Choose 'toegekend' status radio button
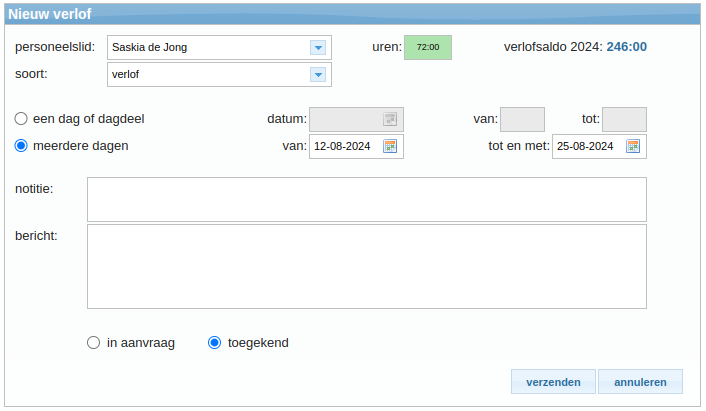 pyautogui.click(x=214, y=342)
